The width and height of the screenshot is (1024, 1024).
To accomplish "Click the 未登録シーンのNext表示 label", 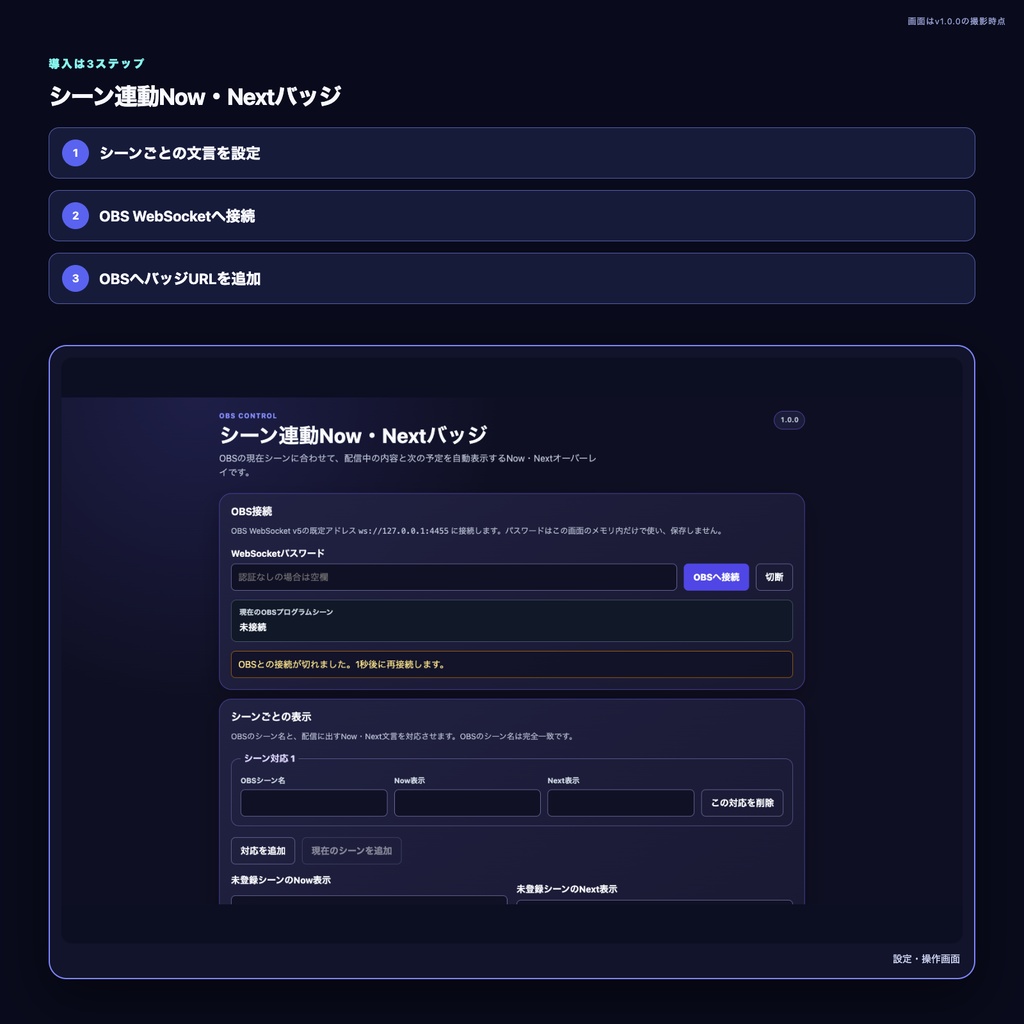I will (567, 889).
